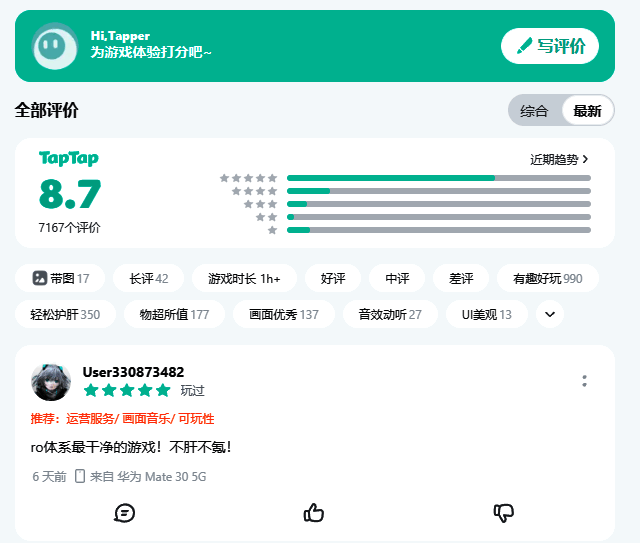
Task: Select the 物超所值 177 tag
Action: [x=174, y=314]
